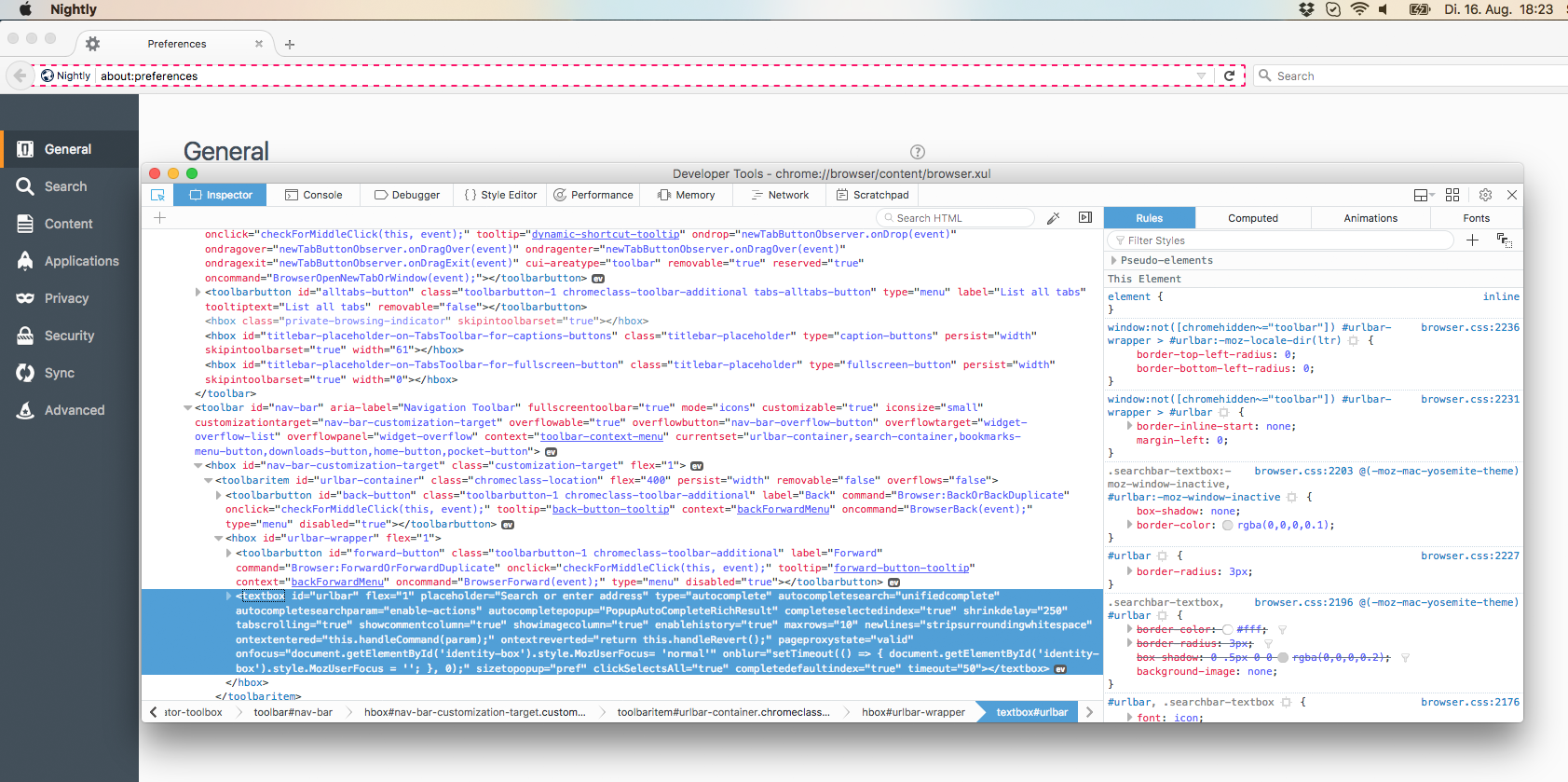Toggle pseudo-class panel in Rules view
This screenshot has width=1568, height=782.
coord(1504,240)
